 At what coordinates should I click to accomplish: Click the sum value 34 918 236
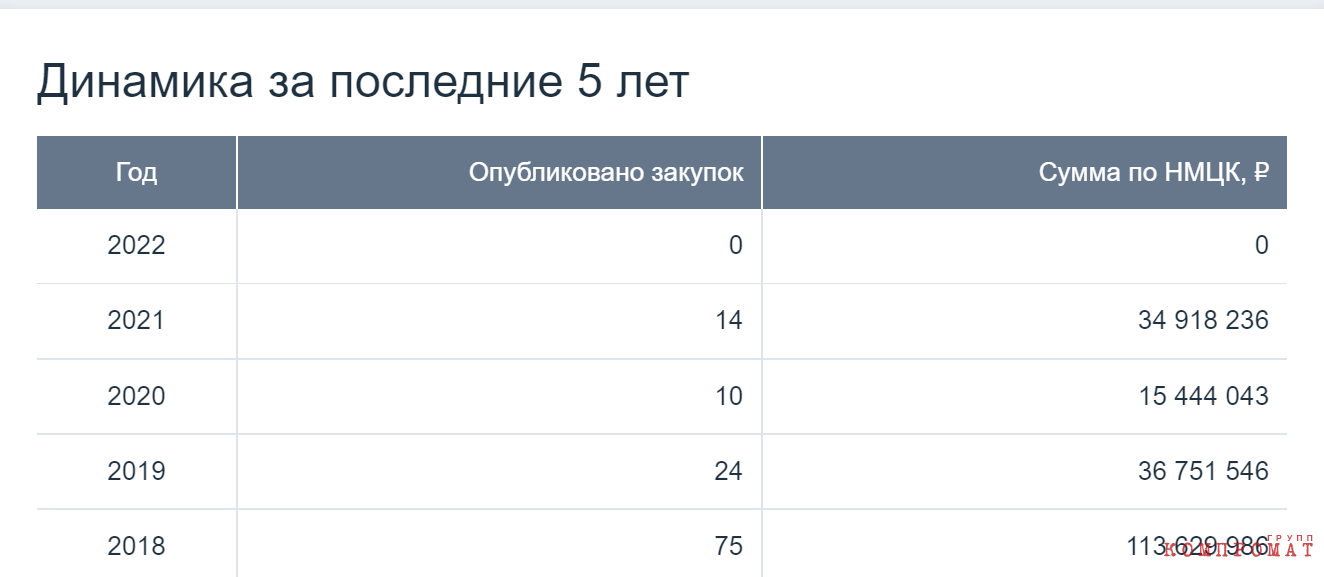coord(1203,321)
